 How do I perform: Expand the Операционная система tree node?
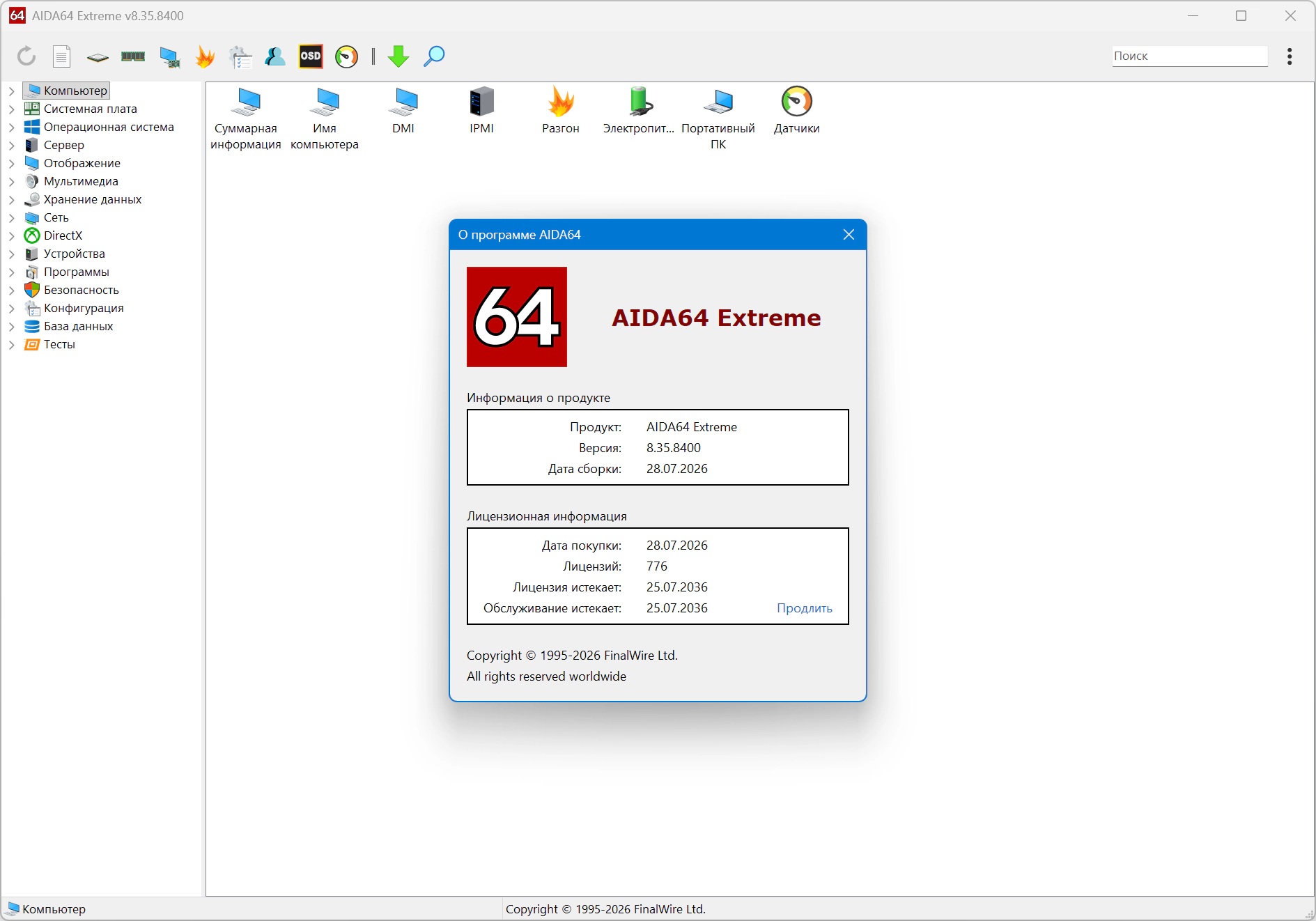tap(12, 127)
